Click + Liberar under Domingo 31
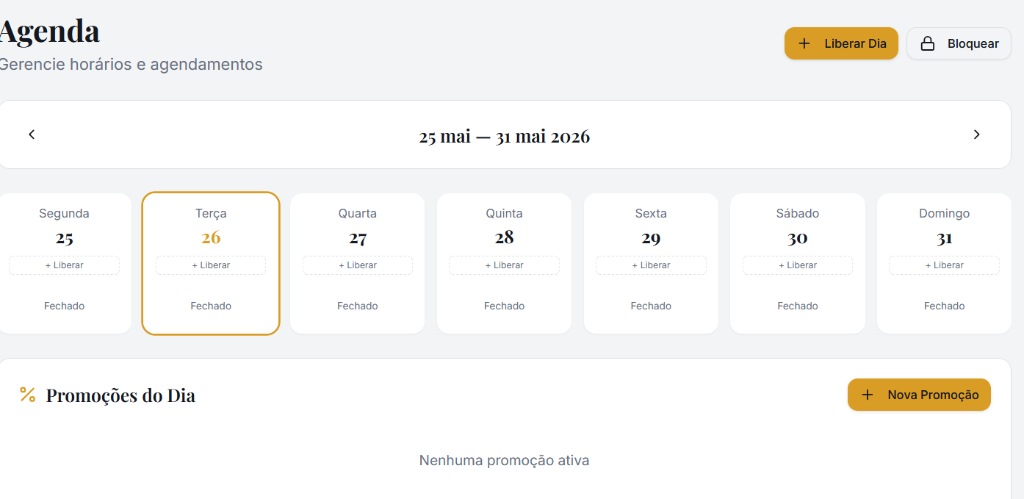1024x499 pixels. click(944, 265)
